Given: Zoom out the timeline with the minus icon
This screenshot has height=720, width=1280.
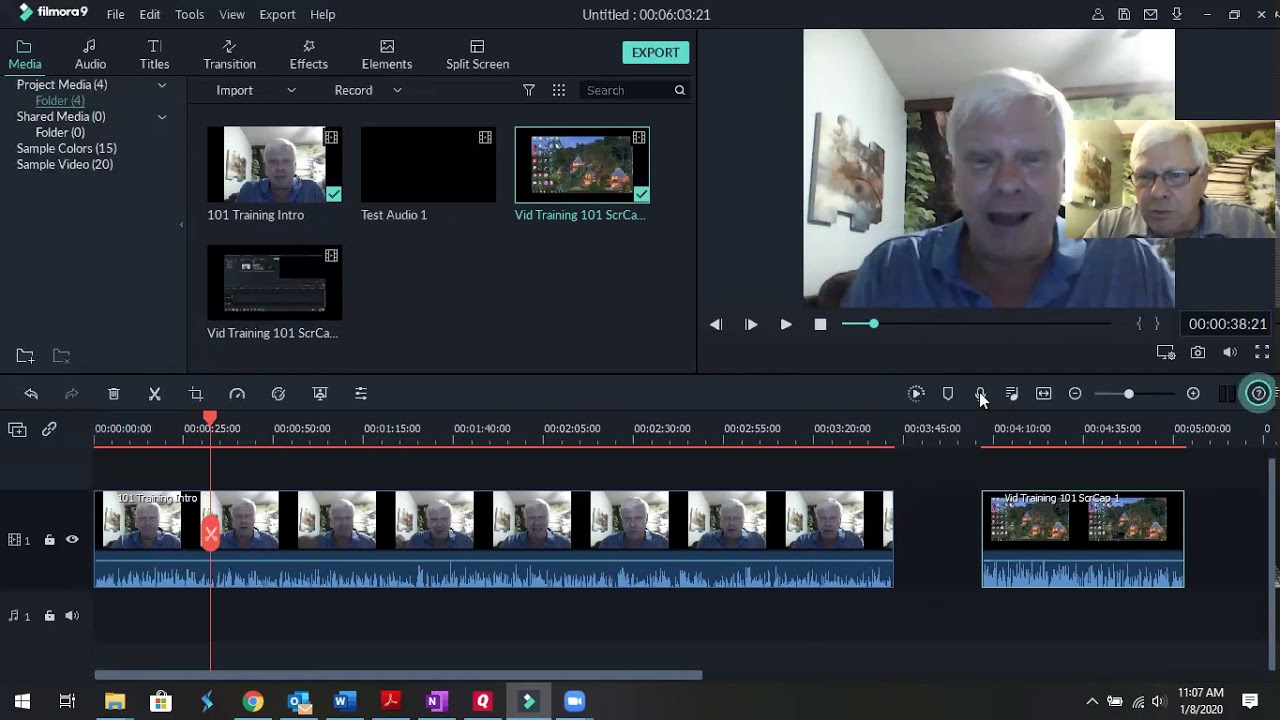Looking at the screenshot, I should tap(1075, 394).
